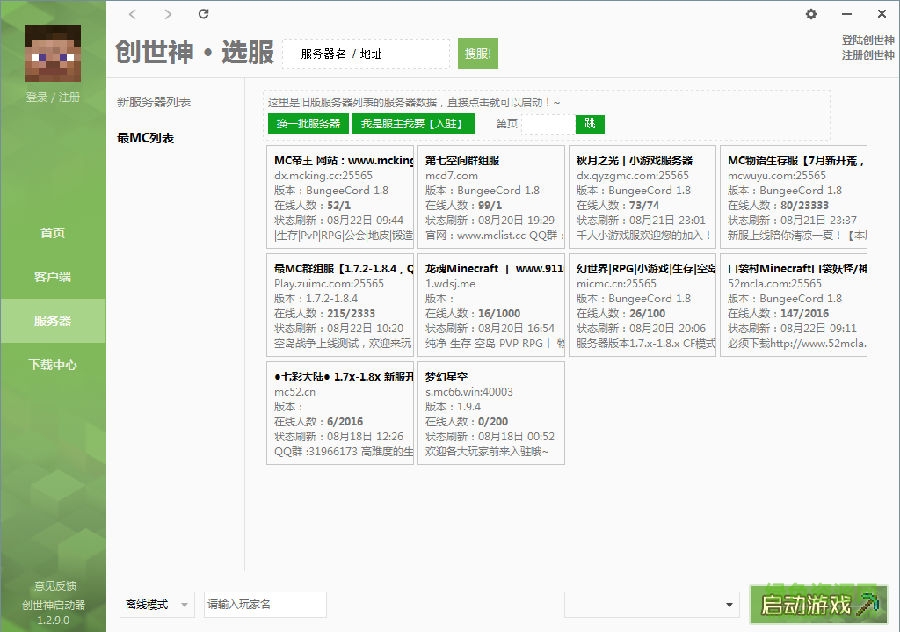Minimize the launcher window
This screenshot has width=900, height=632.
846,14
